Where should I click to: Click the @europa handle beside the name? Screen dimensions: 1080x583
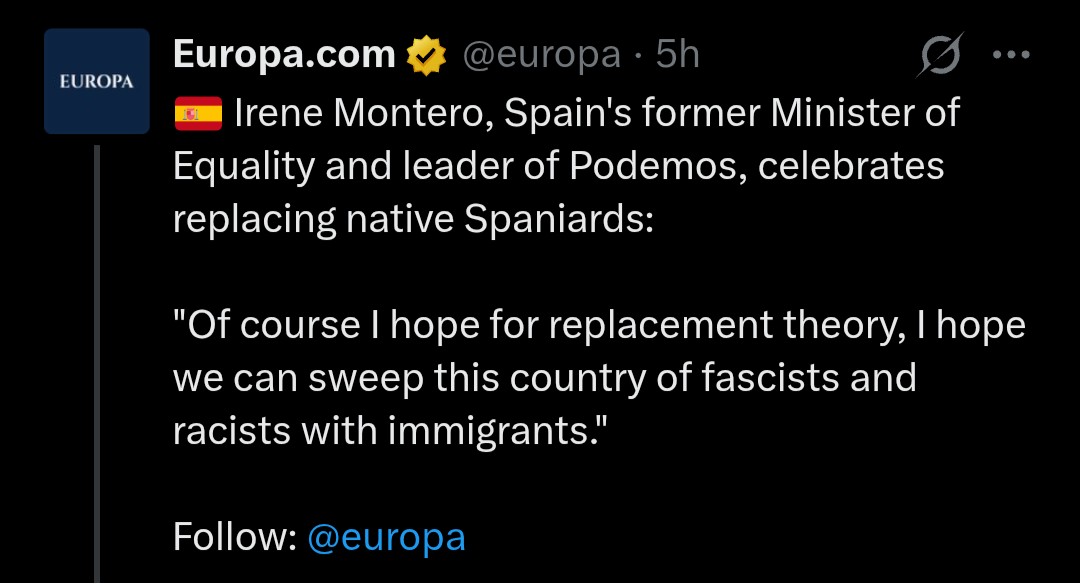coord(541,55)
